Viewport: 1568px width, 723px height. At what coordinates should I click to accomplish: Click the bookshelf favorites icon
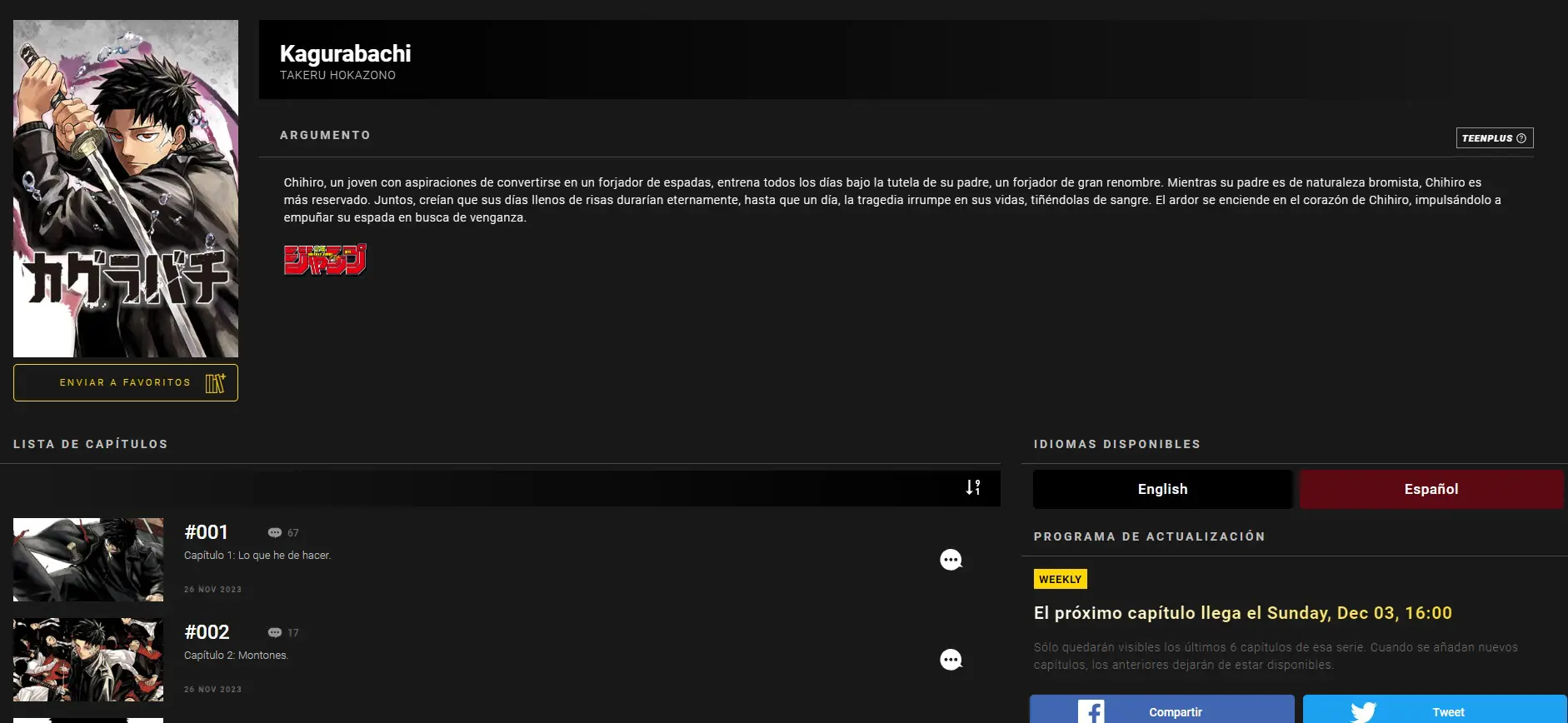coord(215,382)
